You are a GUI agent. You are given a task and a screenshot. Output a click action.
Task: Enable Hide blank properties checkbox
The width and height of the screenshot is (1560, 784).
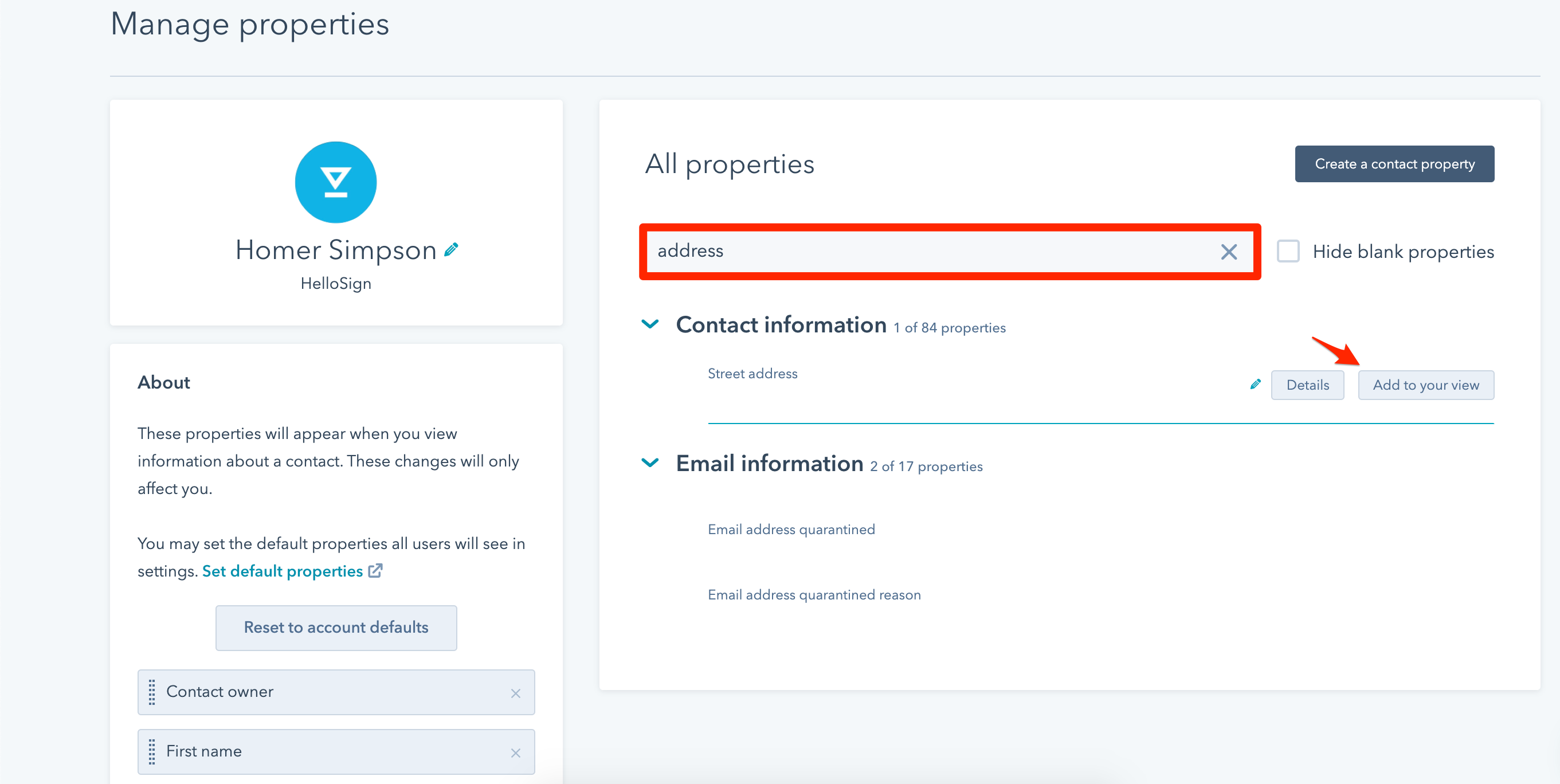1287,251
